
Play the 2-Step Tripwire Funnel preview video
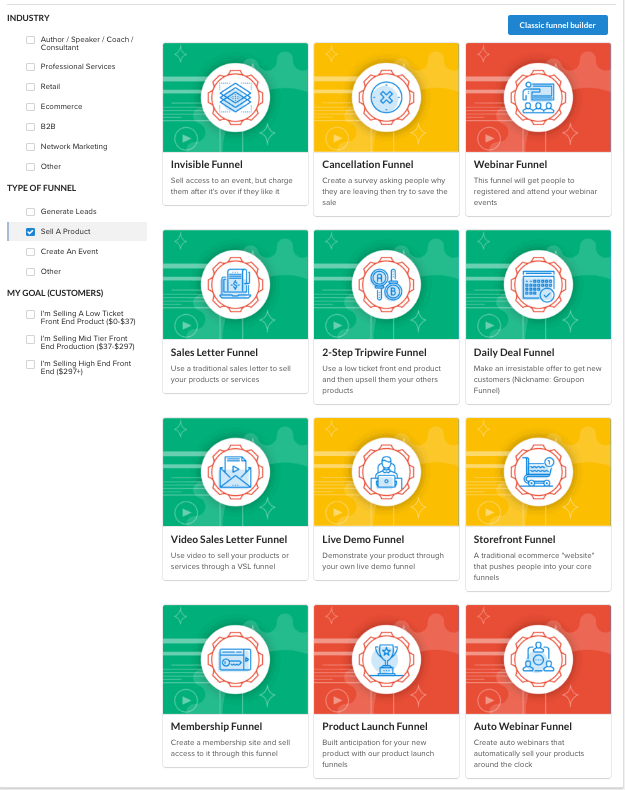click(337, 325)
